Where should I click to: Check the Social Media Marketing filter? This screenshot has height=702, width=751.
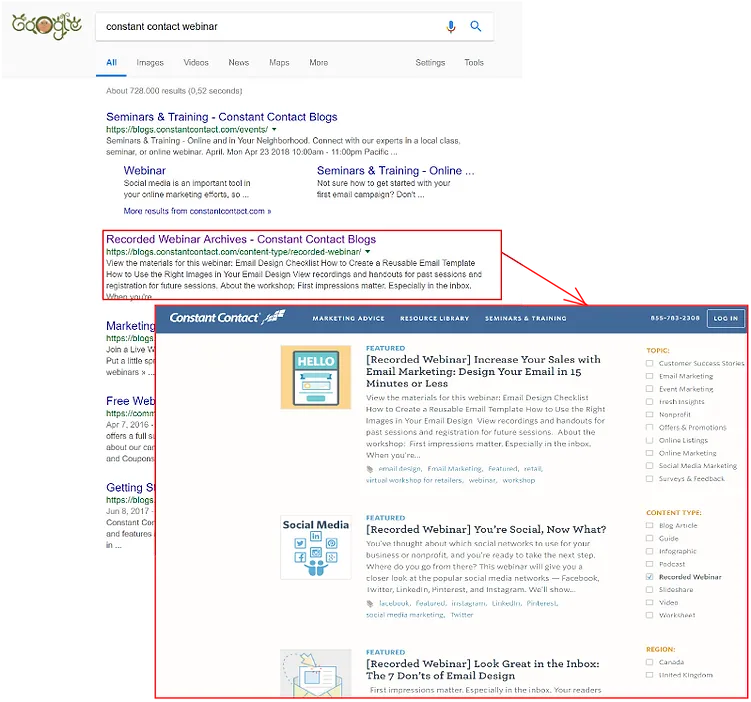click(649, 465)
